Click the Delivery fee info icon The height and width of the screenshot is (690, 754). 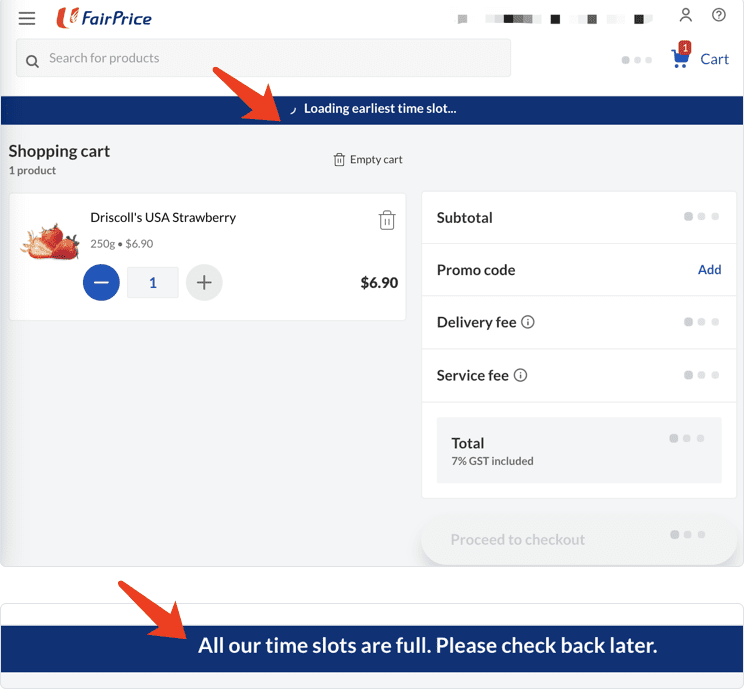pos(528,322)
